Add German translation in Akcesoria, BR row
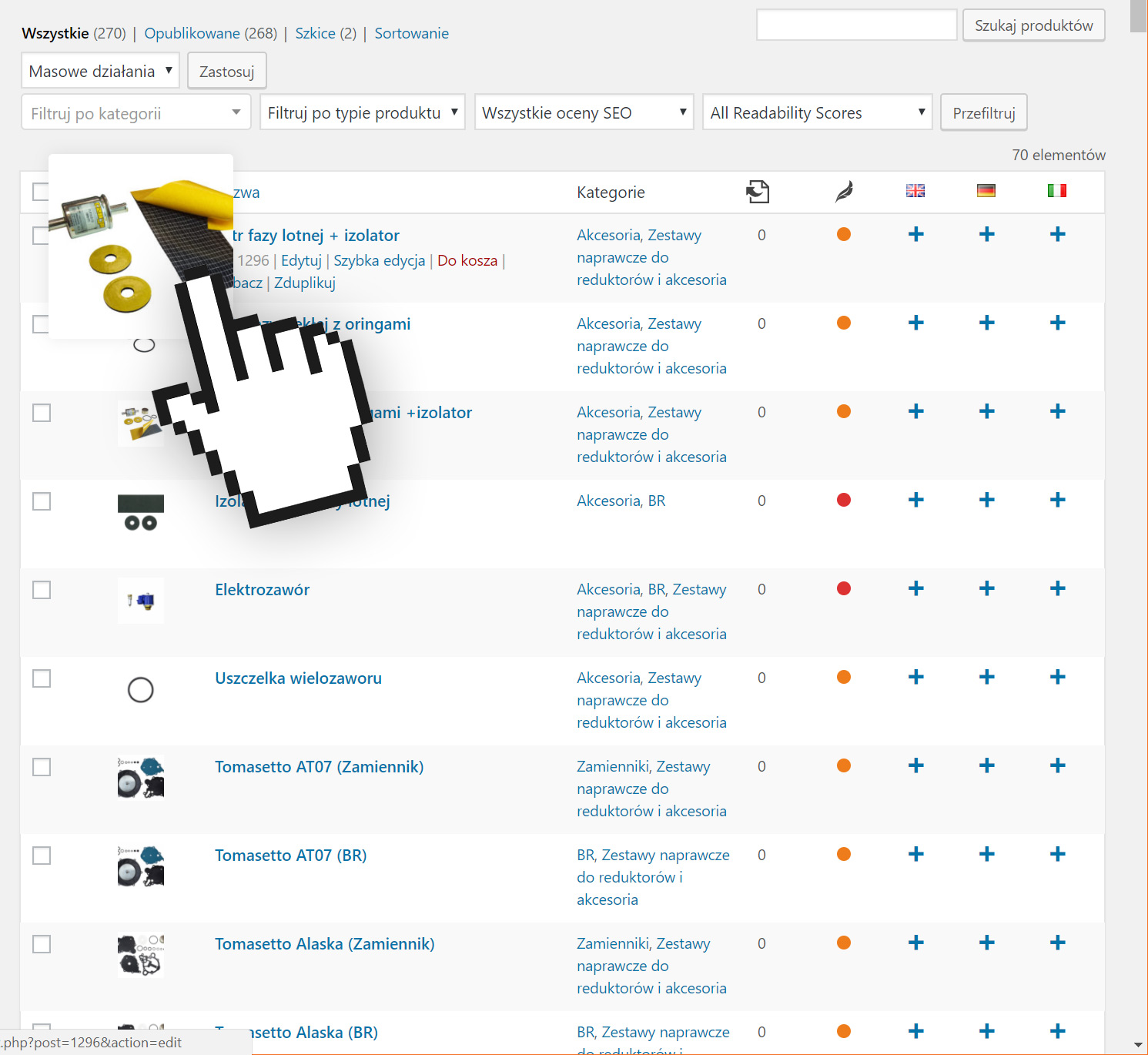 [986, 500]
